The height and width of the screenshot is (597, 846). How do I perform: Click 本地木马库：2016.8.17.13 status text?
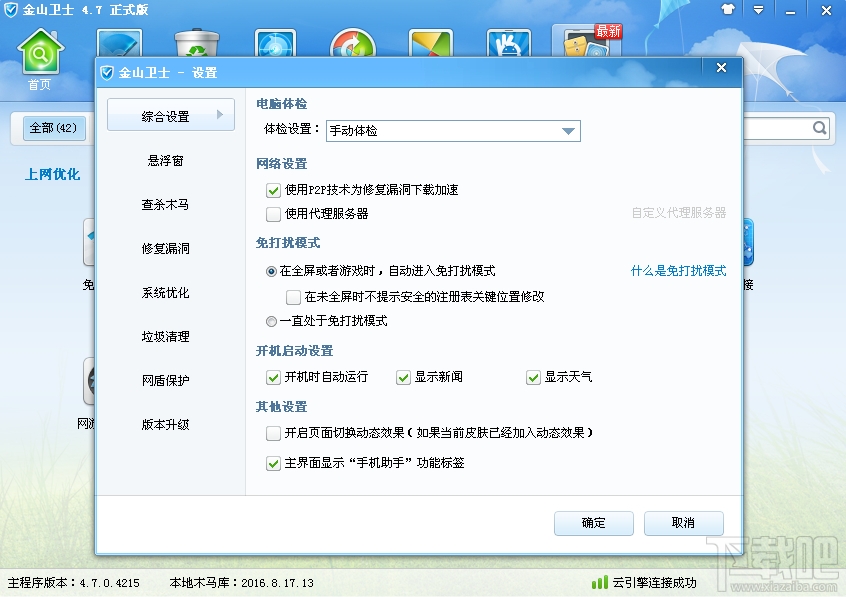click(x=241, y=583)
